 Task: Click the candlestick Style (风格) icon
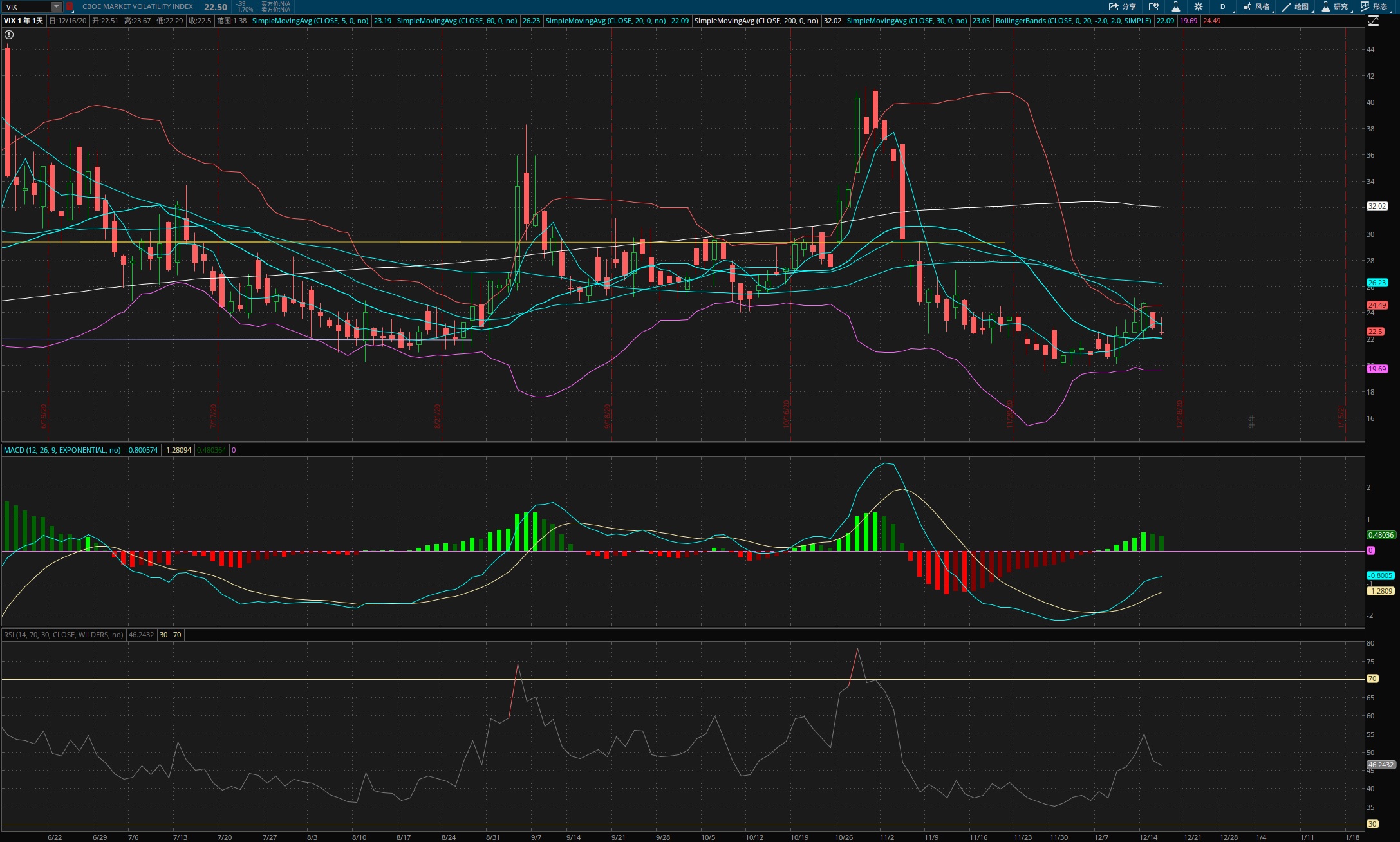pyautogui.click(x=1247, y=6)
